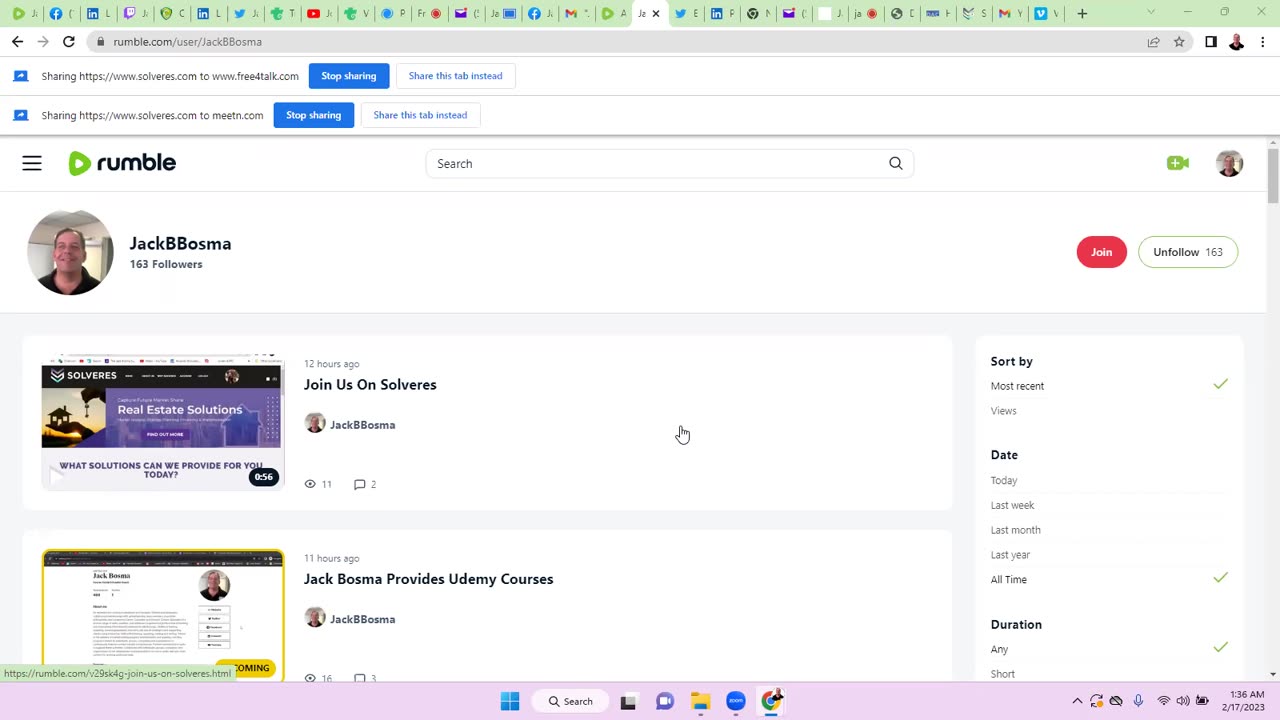Viewport: 1280px width, 720px height.
Task: Click the taskbar Search box
Action: [x=570, y=701]
